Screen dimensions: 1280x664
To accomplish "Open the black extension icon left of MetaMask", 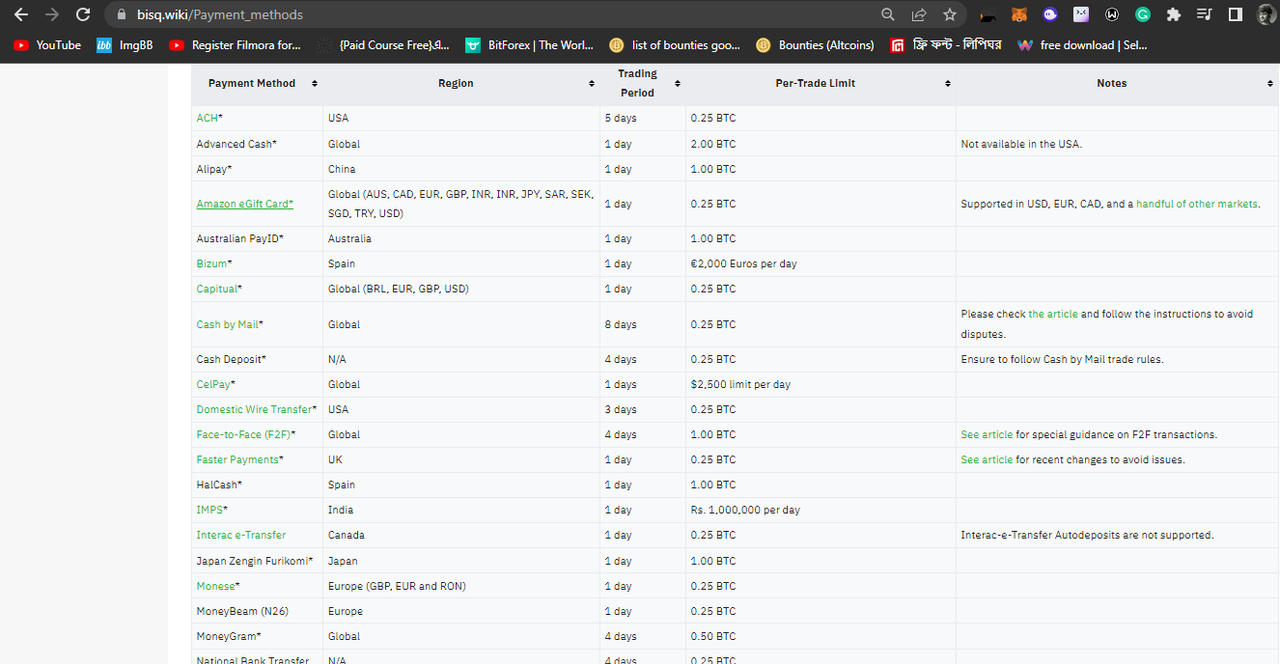I will click(x=988, y=15).
